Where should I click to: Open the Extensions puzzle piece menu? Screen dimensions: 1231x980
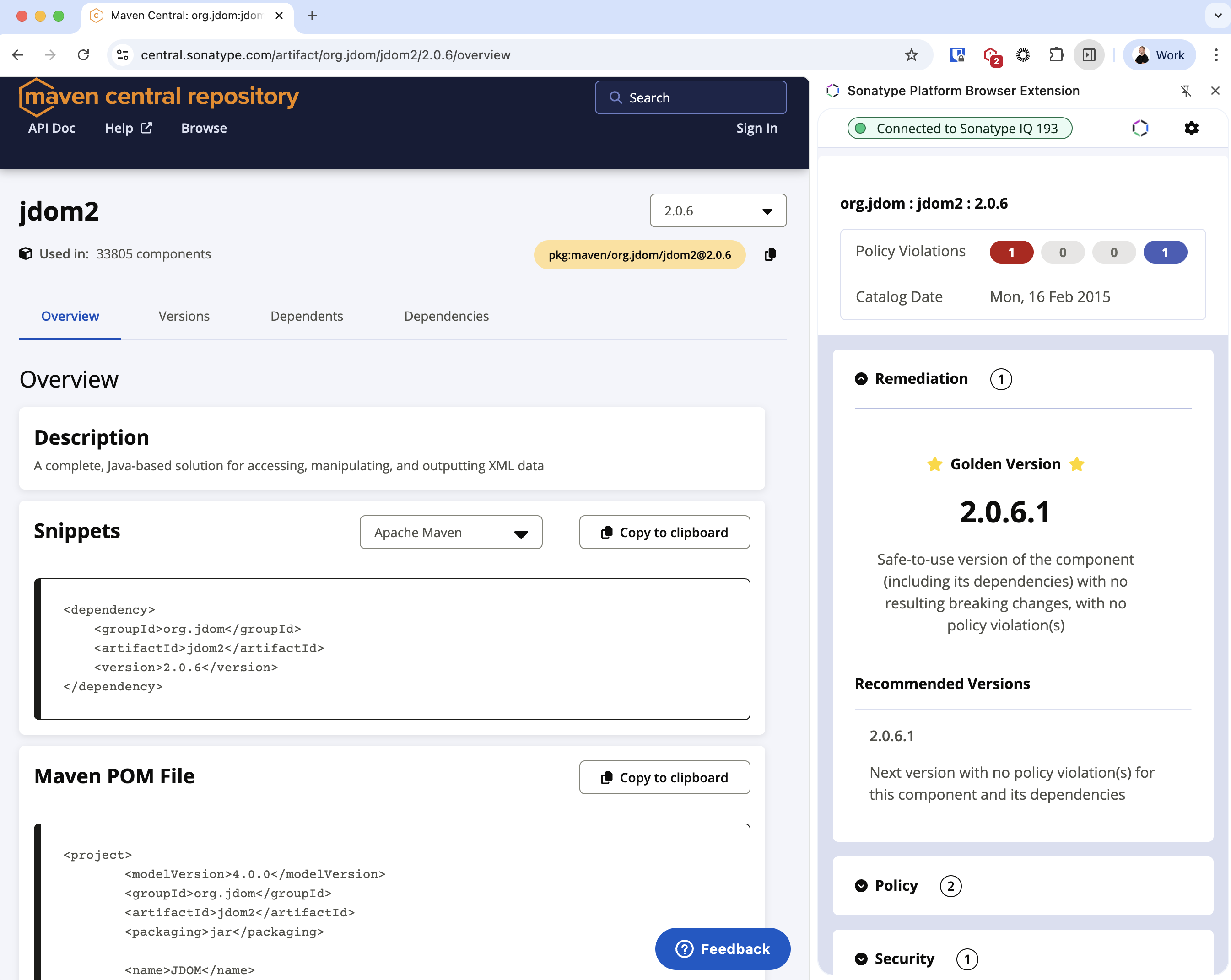pos(1056,55)
